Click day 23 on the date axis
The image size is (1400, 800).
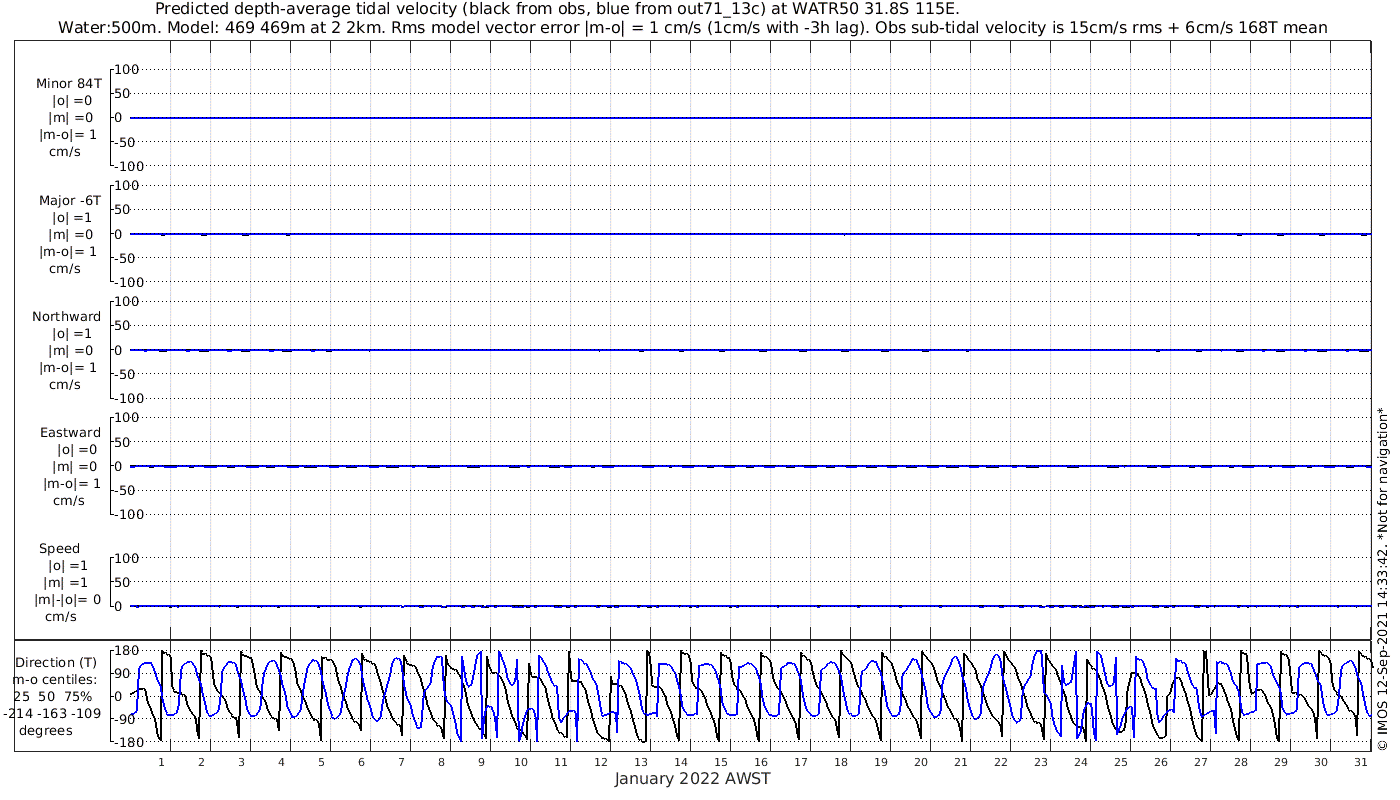click(x=1041, y=762)
